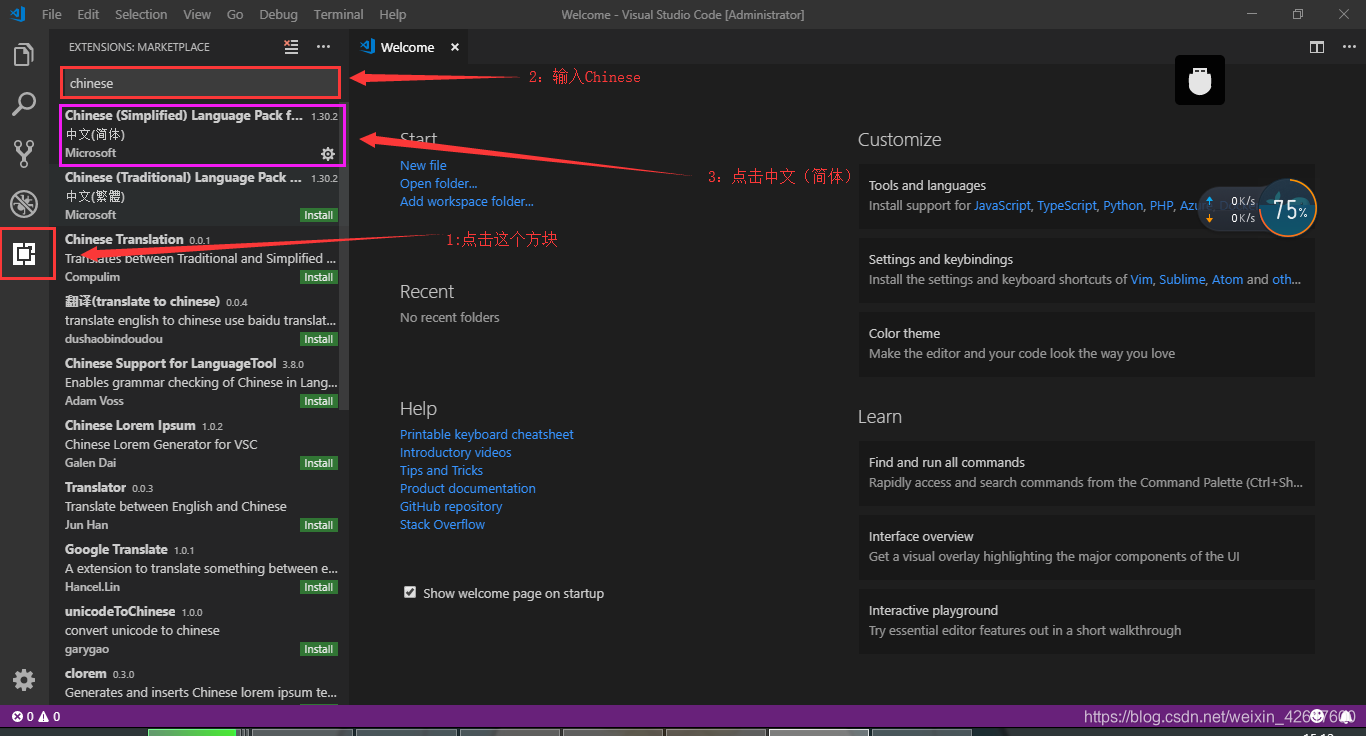The height and width of the screenshot is (736, 1366).
Task: Open Extensions panel more actions menu
Action: point(323,46)
